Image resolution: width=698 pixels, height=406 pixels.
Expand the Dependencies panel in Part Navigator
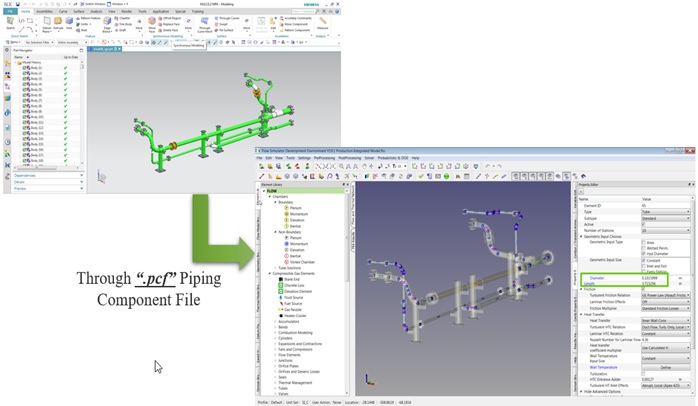(x=24, y=175)
